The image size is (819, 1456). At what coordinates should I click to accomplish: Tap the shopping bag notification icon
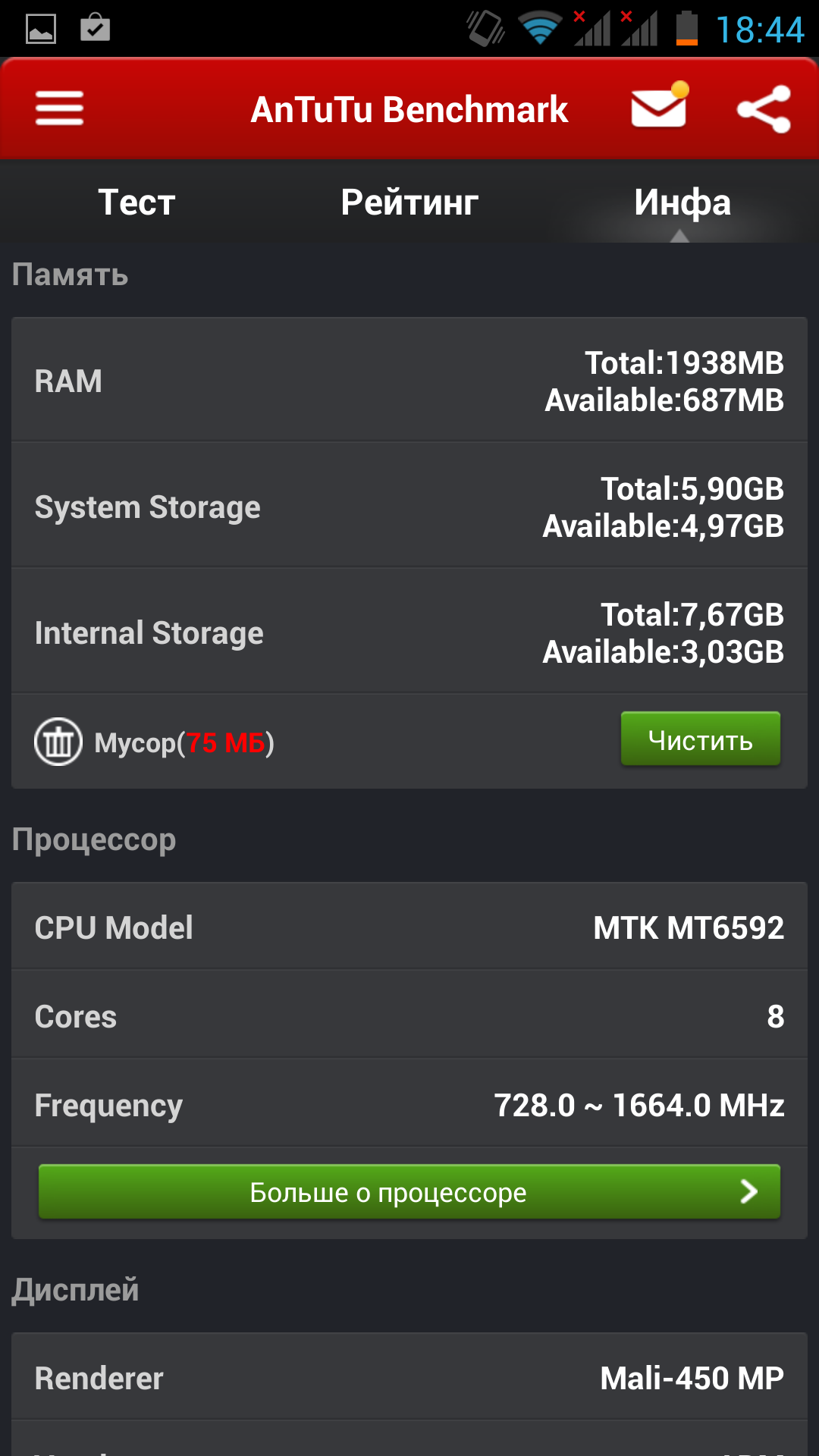point(96,27)
